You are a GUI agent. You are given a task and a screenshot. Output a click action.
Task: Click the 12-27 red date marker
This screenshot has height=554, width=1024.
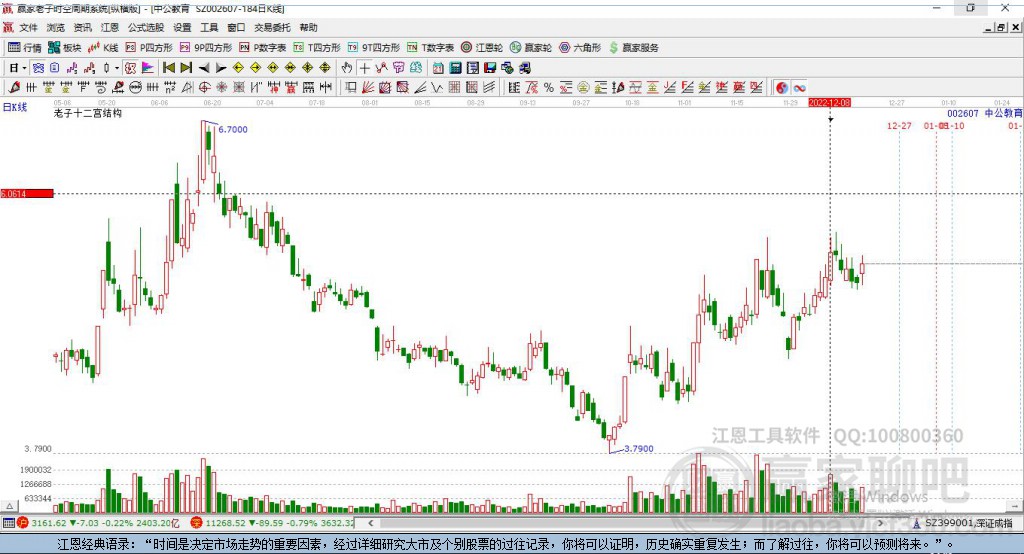click(x=899, y=125)
